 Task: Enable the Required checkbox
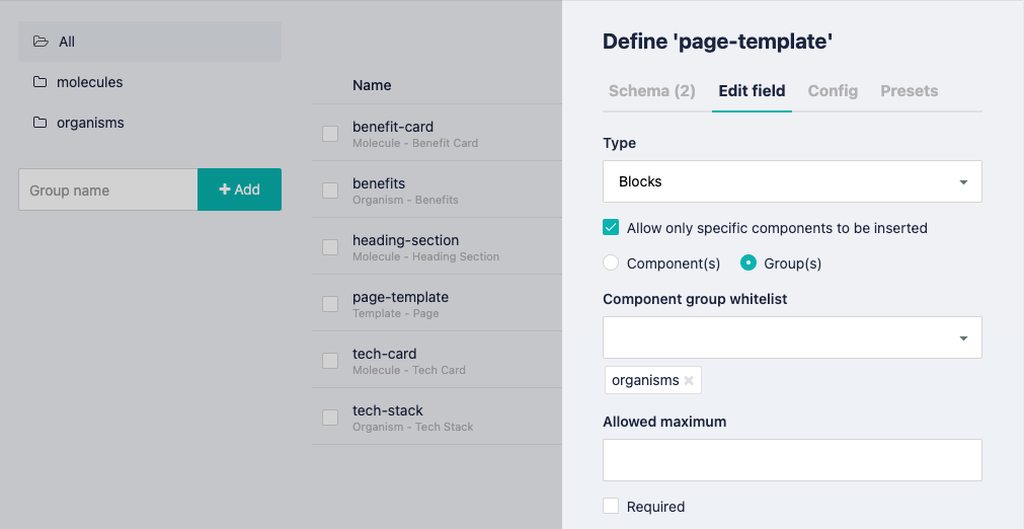[x=611, y=506]
